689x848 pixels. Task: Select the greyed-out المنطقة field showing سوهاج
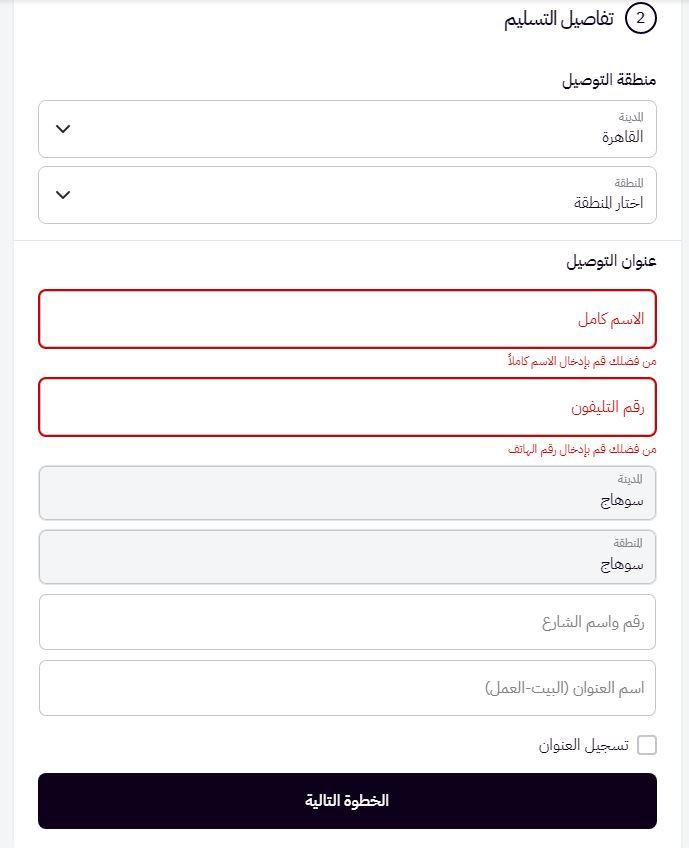pos(347,557)
